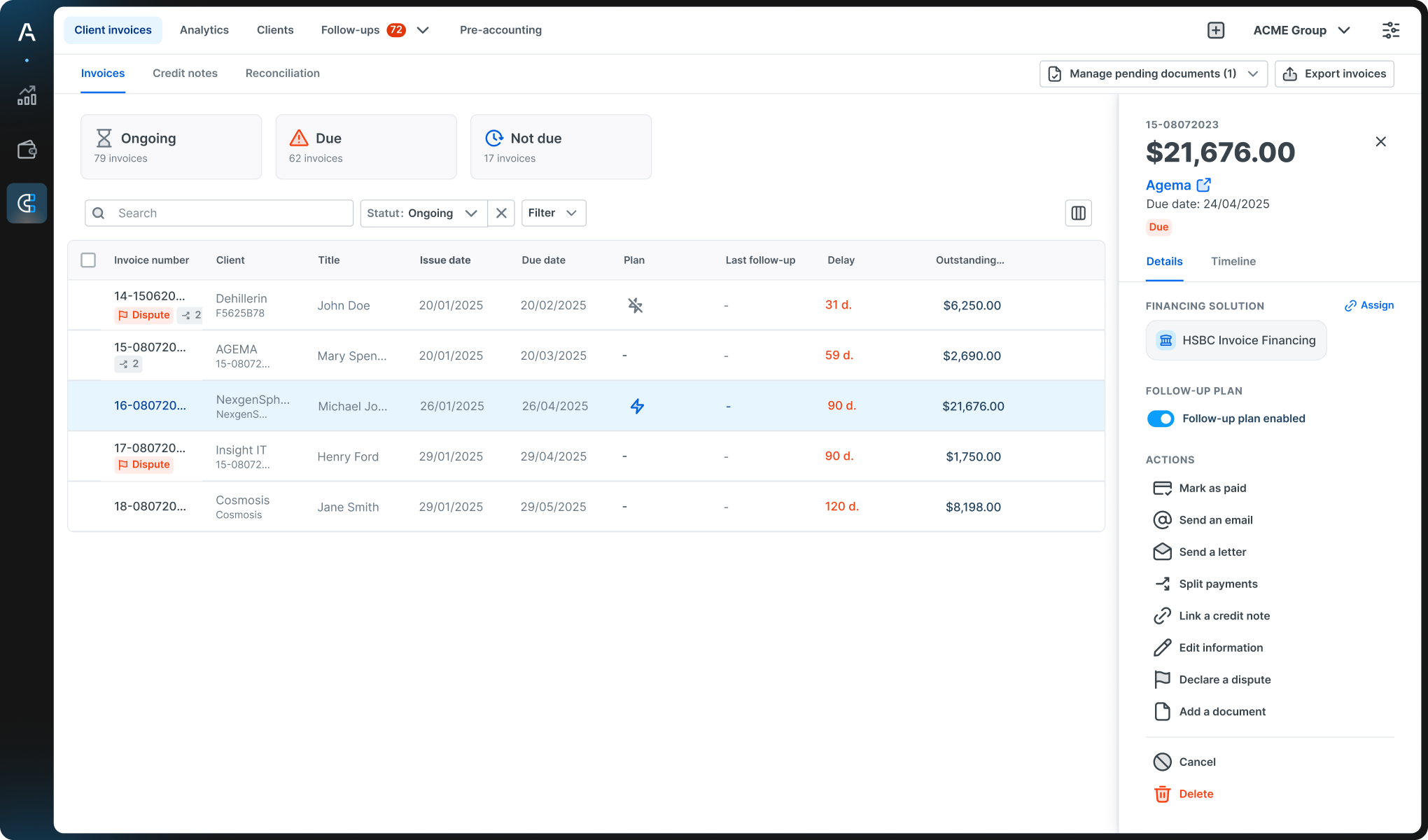Click the Due 62 invoices status card
The height and width of the screenshot is (840, 1428).
coord(365,146)
